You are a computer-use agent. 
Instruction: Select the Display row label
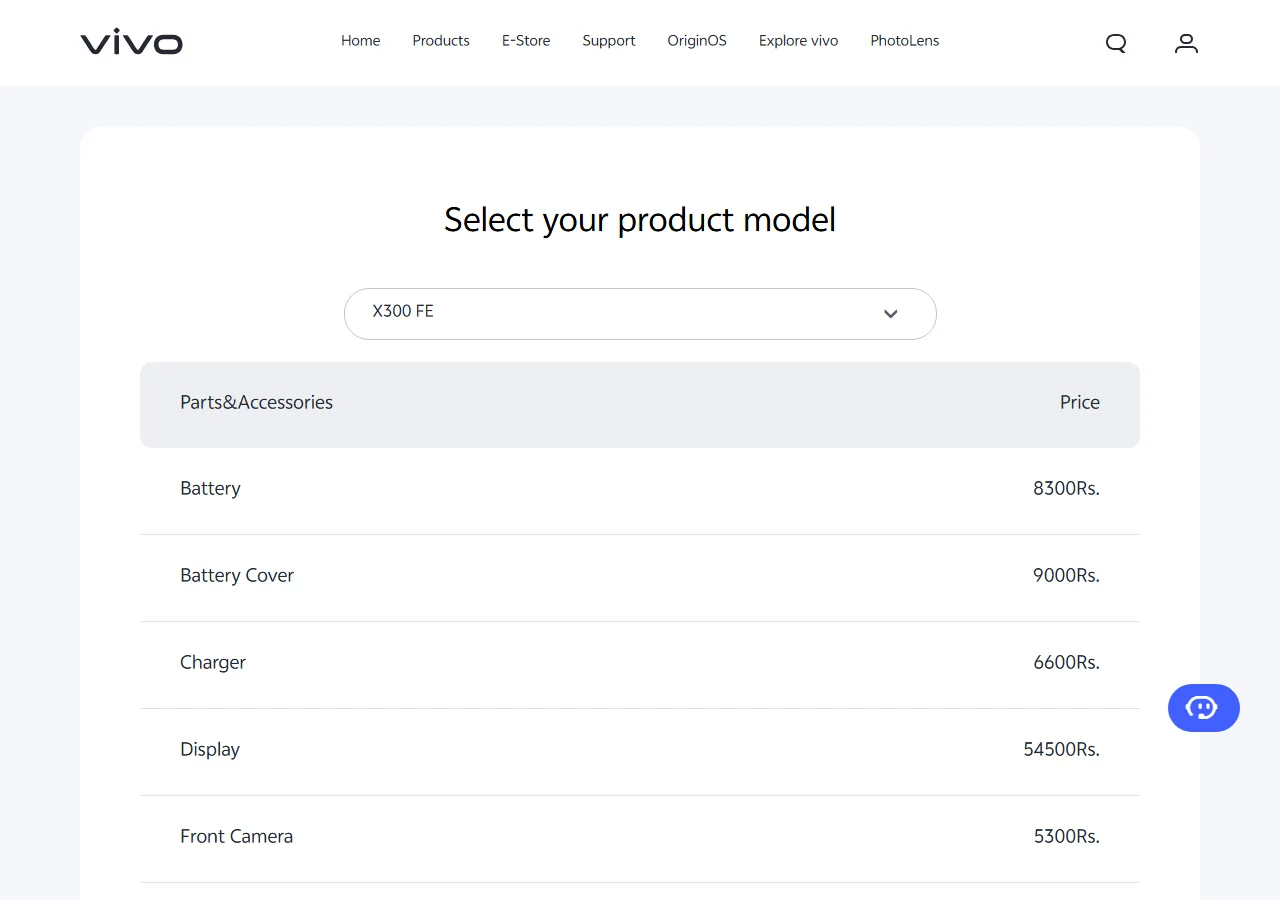pos(210,749)
